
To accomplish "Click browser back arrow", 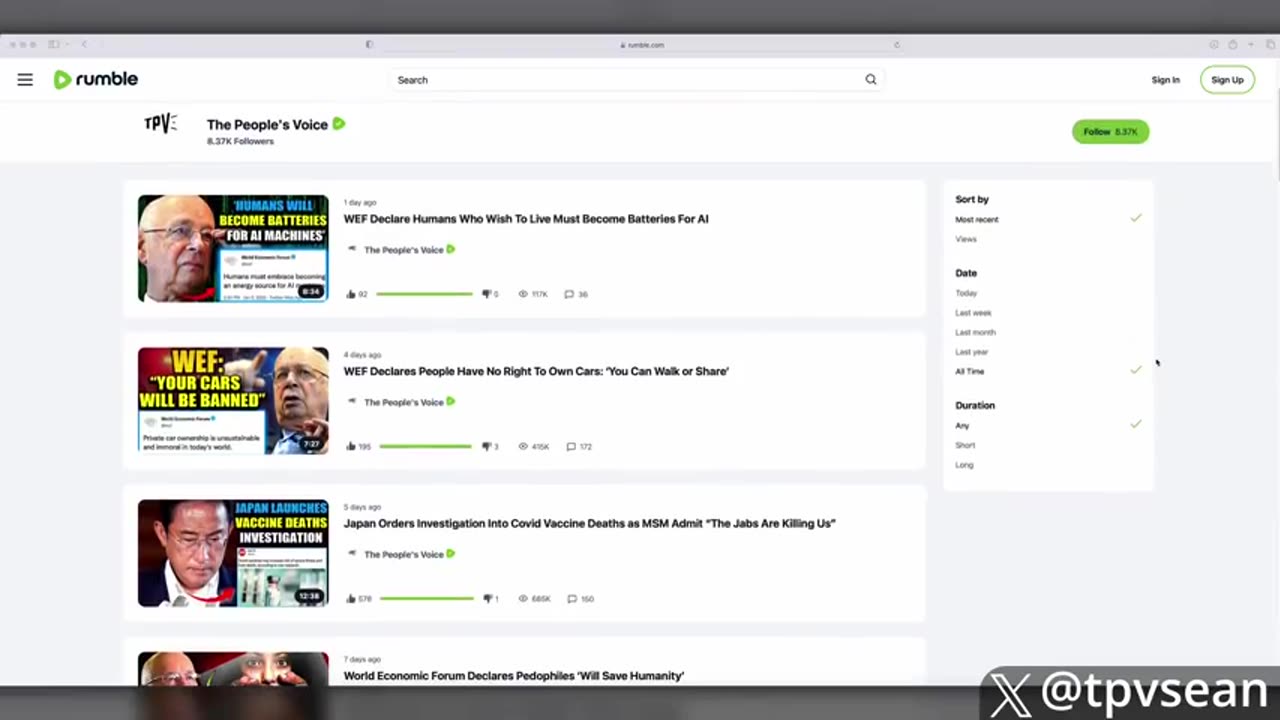I will pyautogui.click(x=84, y=44).
